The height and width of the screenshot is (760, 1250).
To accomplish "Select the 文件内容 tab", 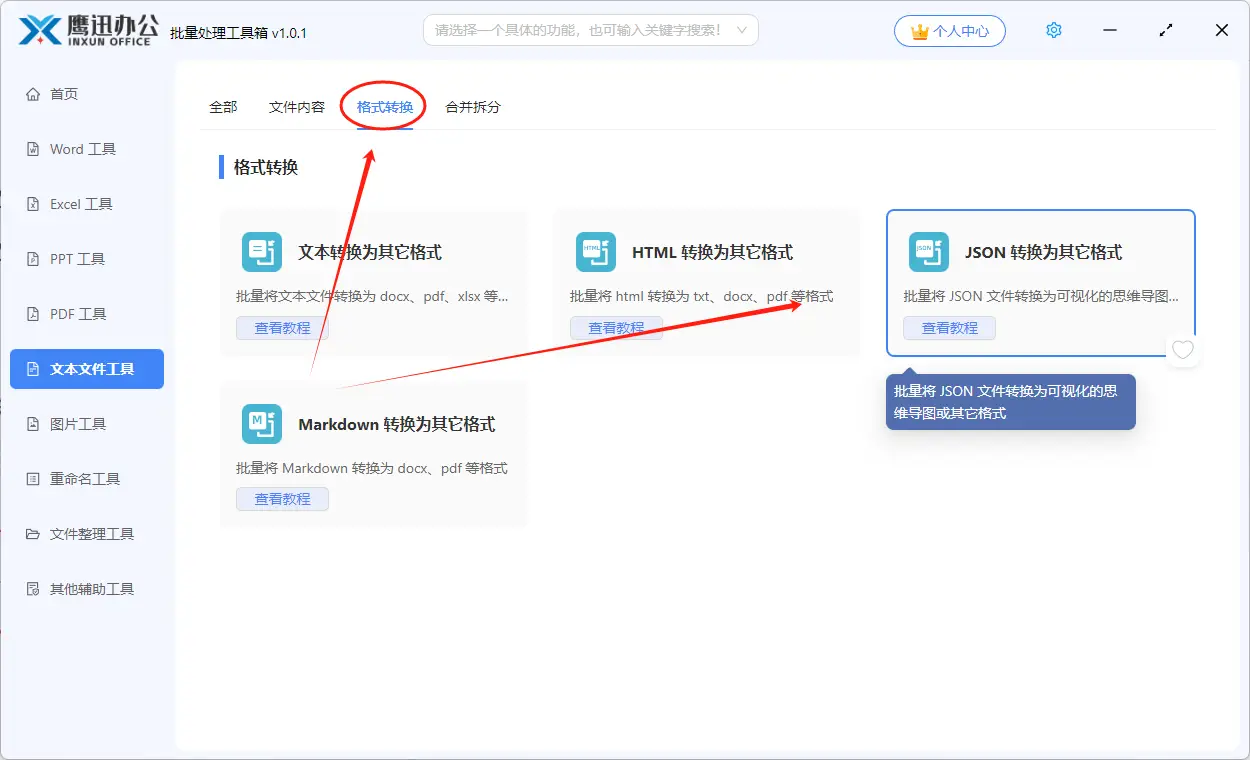I will point(296,107).
